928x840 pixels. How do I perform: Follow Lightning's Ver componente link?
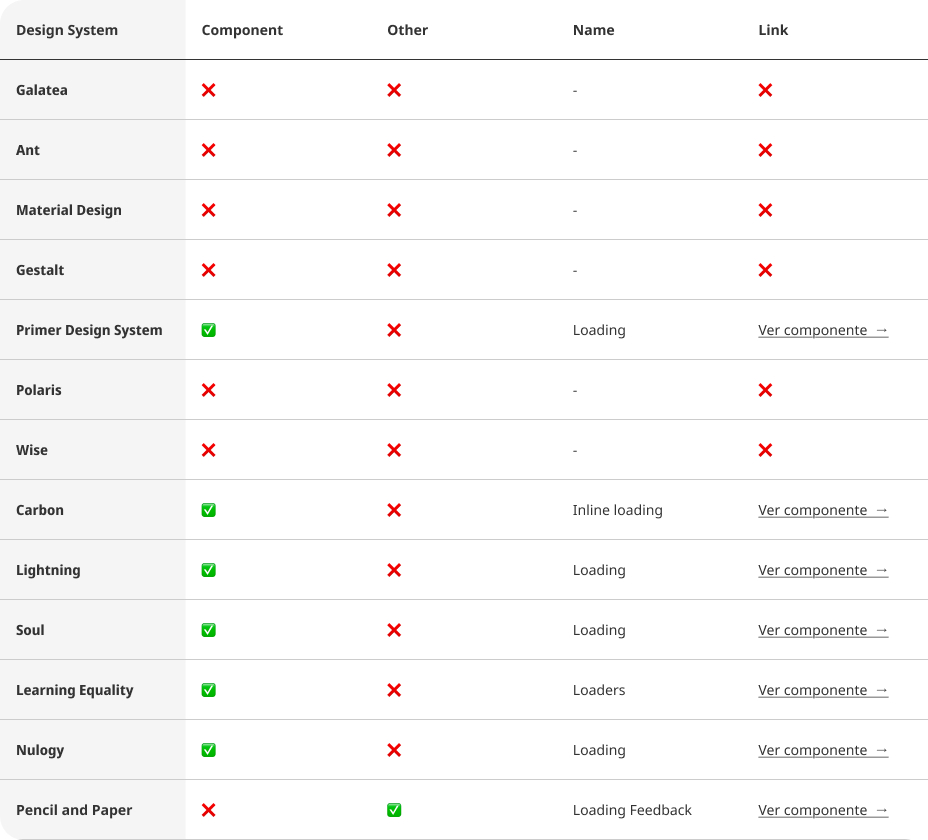823,570
